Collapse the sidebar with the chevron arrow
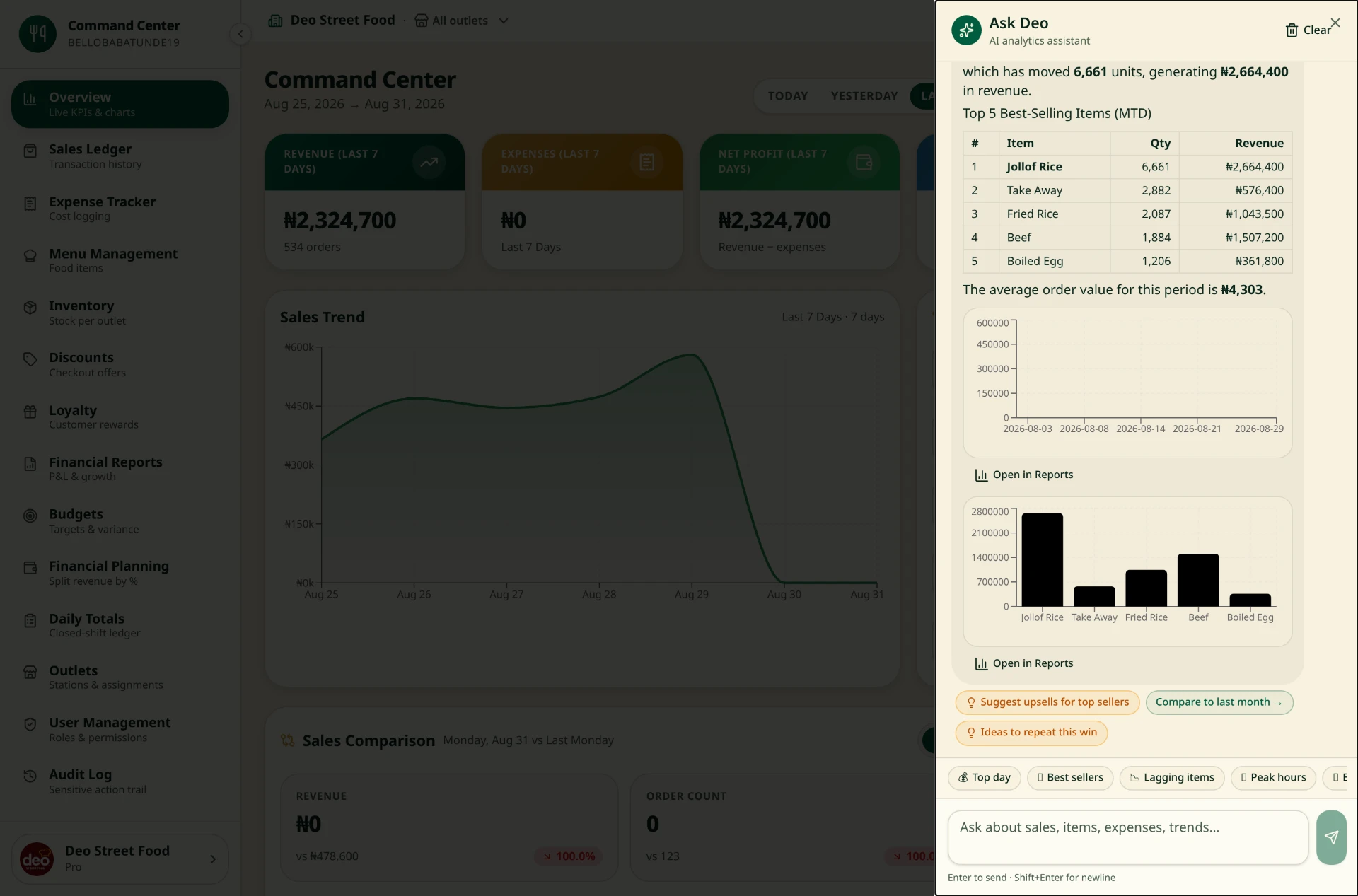The image size is (1358, 896). point(240,34)
